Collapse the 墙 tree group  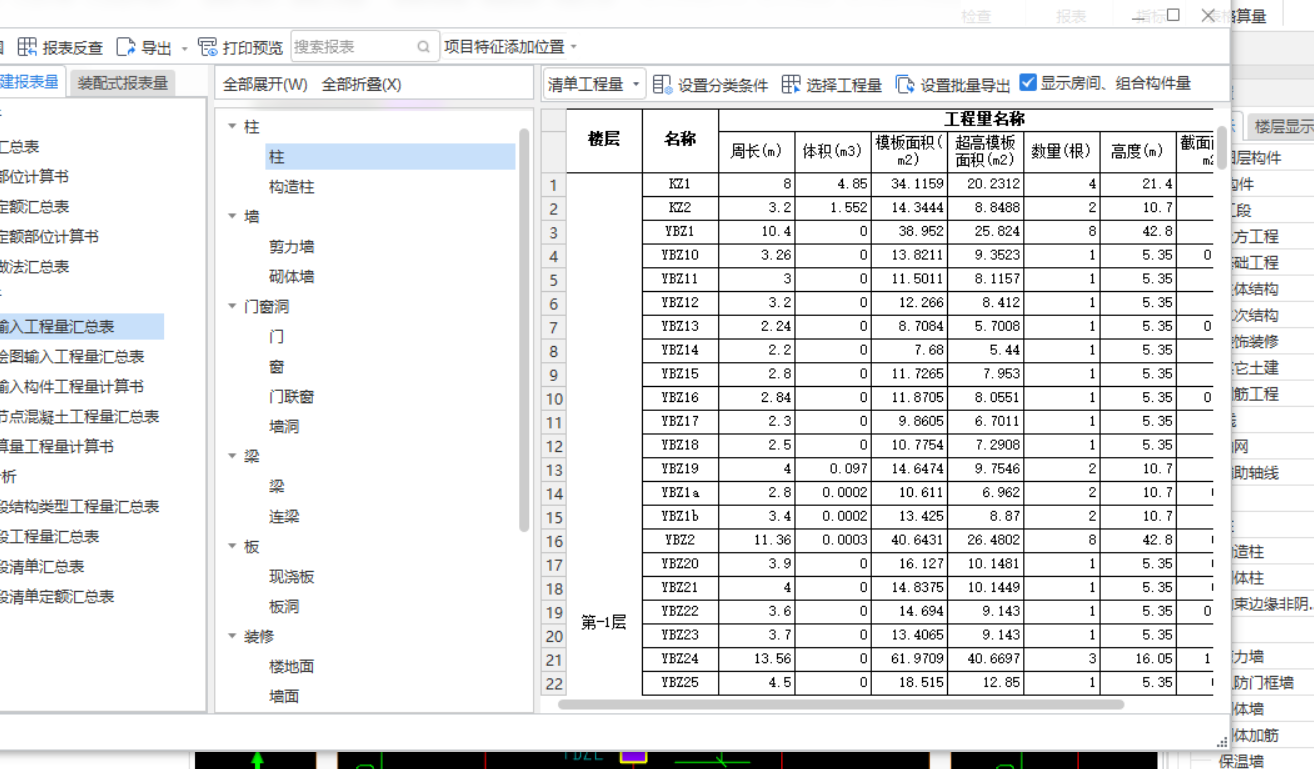(x=232, y=216)
